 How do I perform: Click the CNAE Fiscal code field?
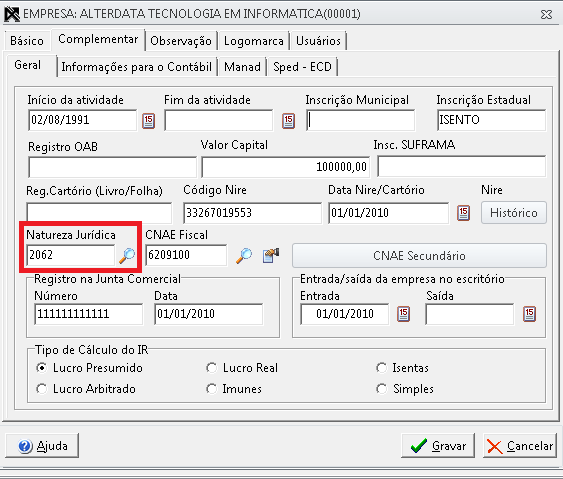pos(186,255)
